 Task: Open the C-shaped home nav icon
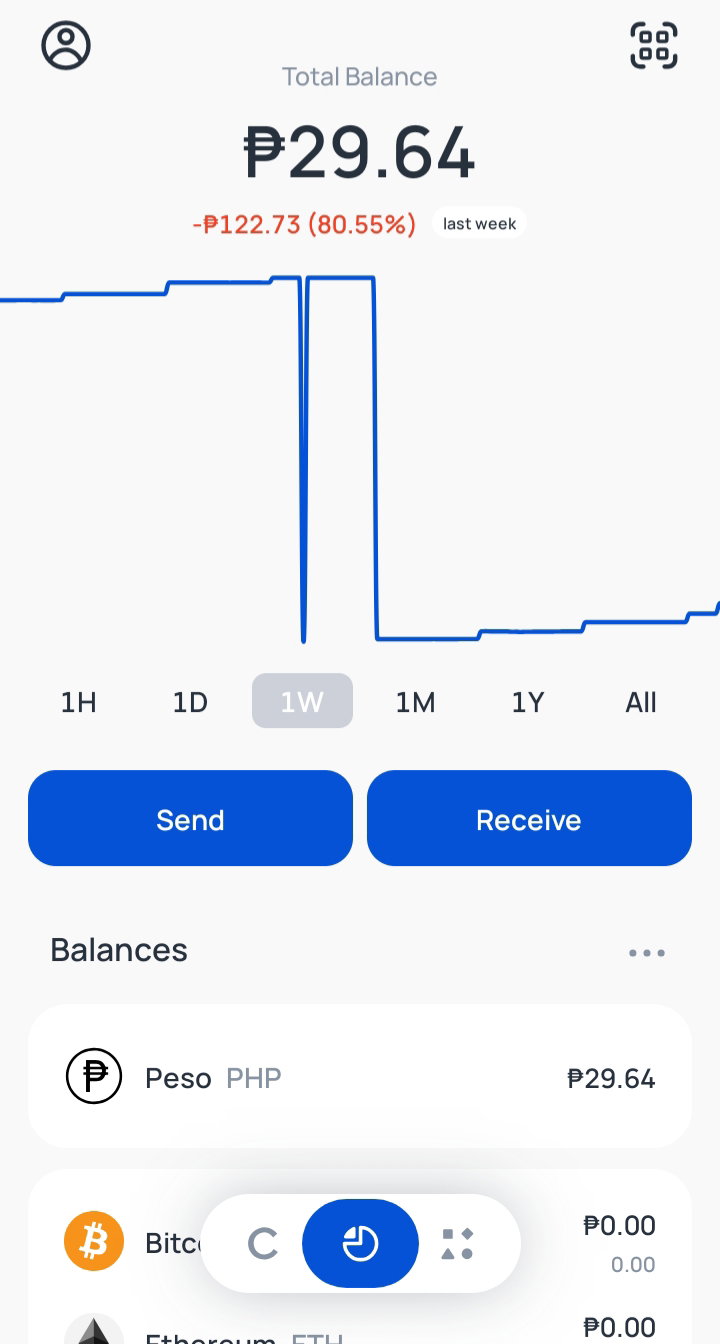pos(263,1244)
